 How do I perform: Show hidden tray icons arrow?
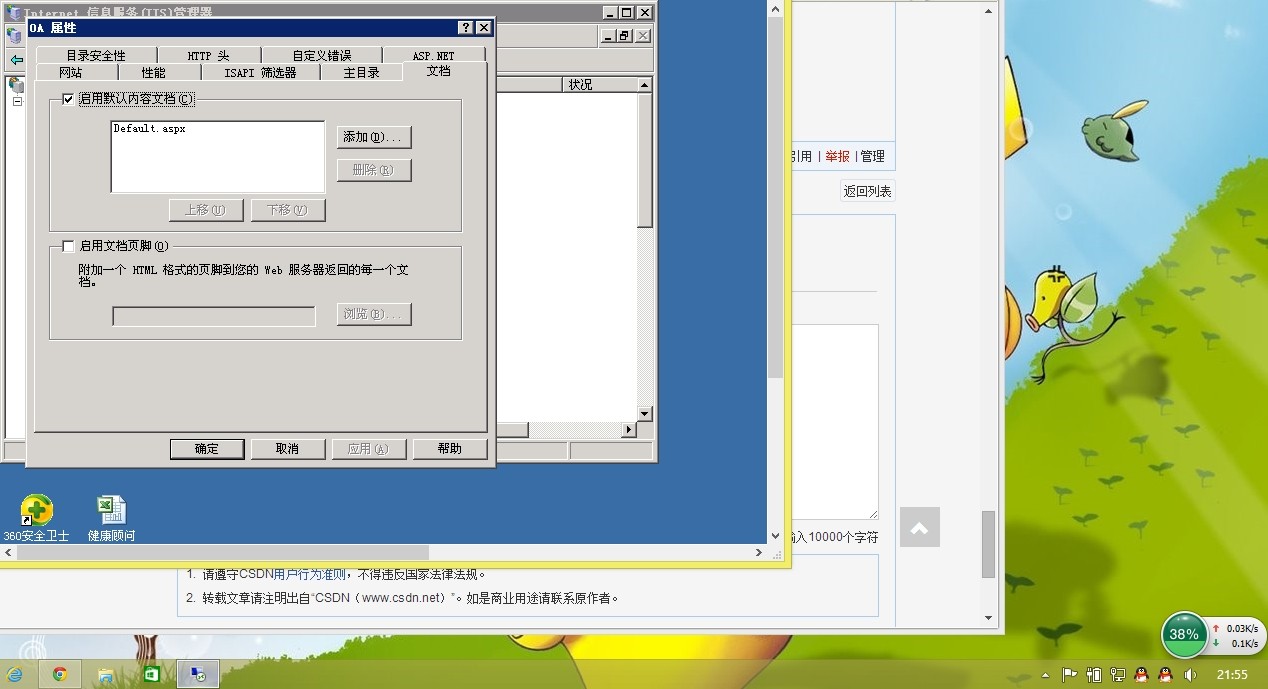point(1046,675)
